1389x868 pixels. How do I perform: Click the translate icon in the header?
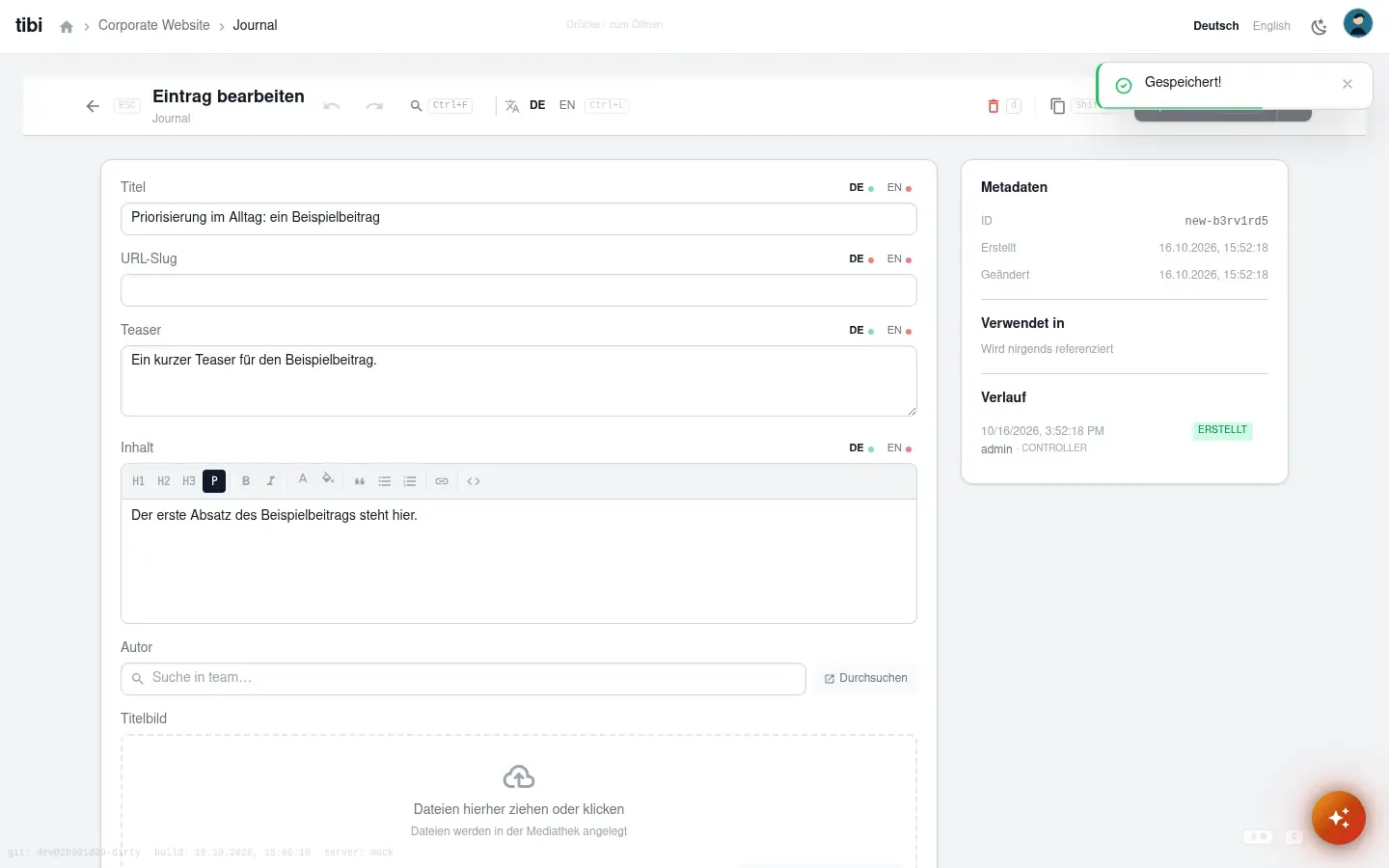pyautogui.click(x=512, y=106)
